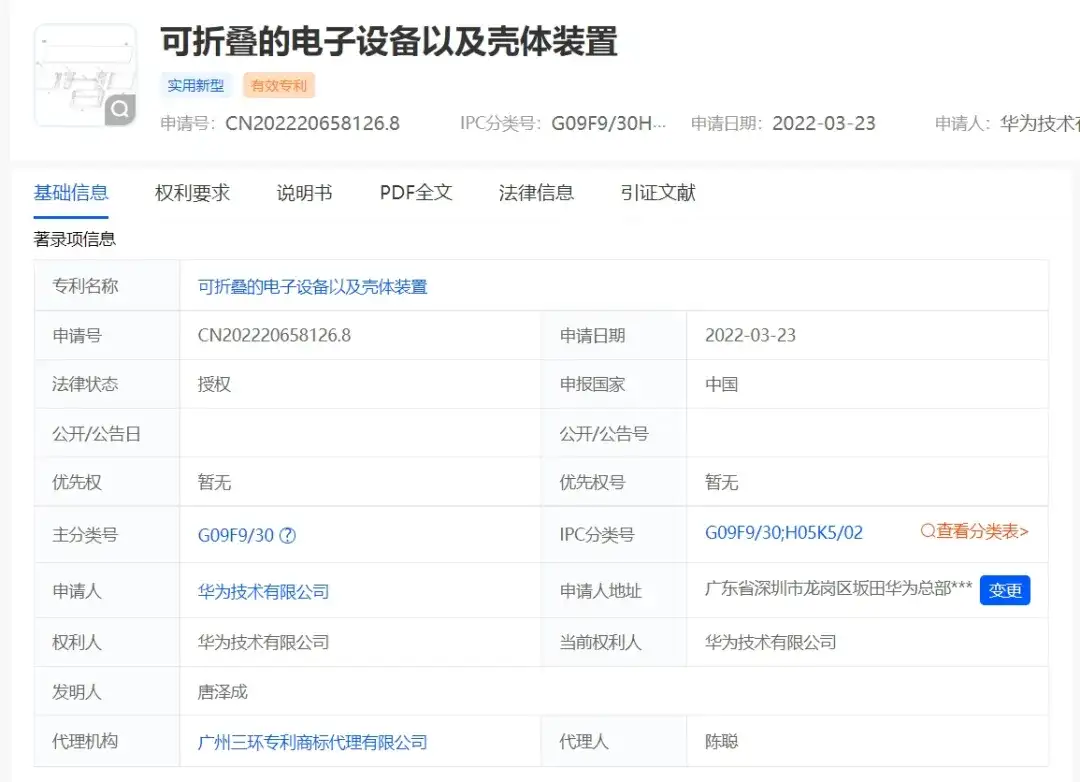Click the help question mark beside G09F9/30

coord(288,535)
